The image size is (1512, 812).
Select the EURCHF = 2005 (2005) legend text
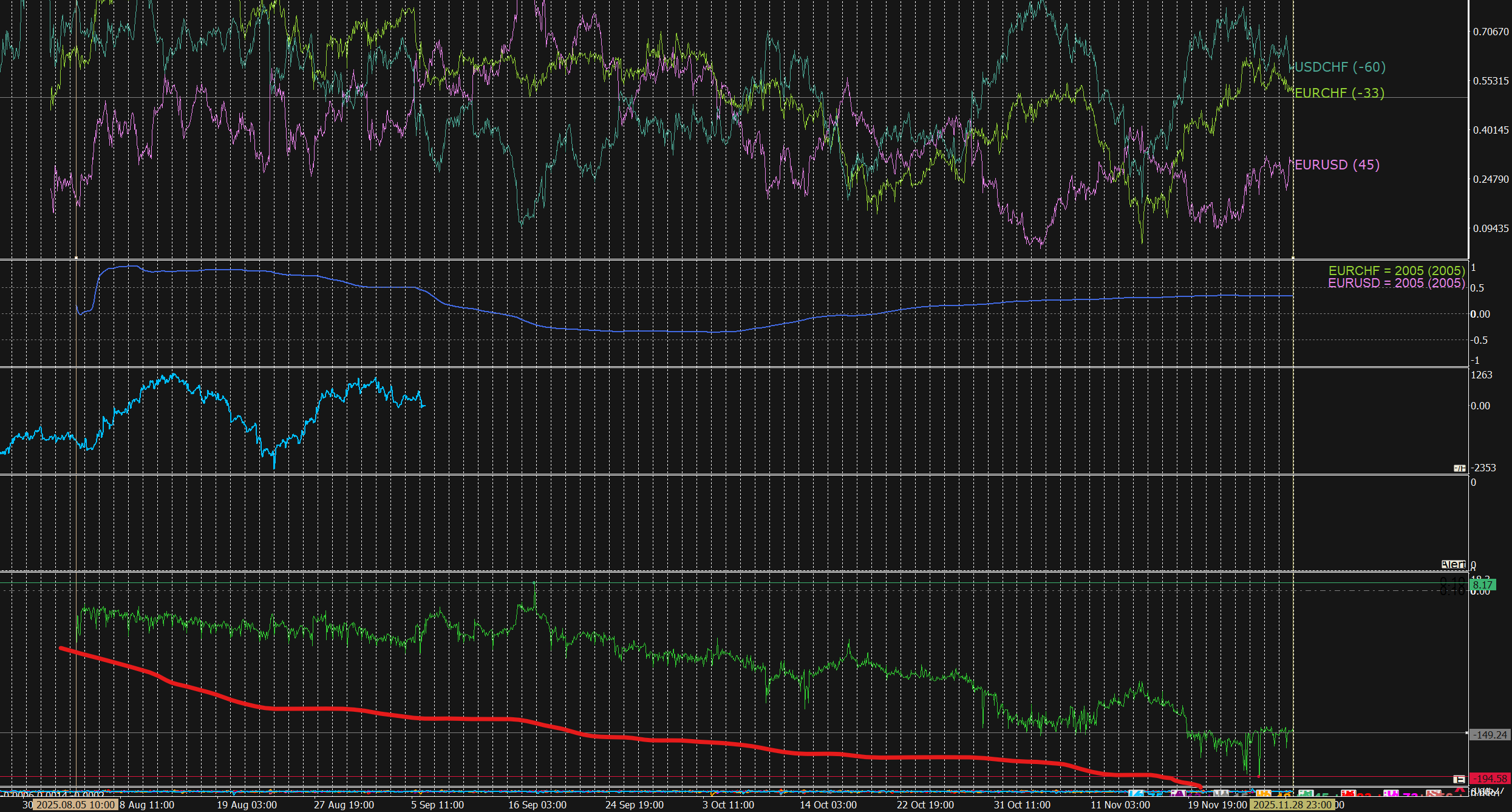click(x=1396, y=271)
